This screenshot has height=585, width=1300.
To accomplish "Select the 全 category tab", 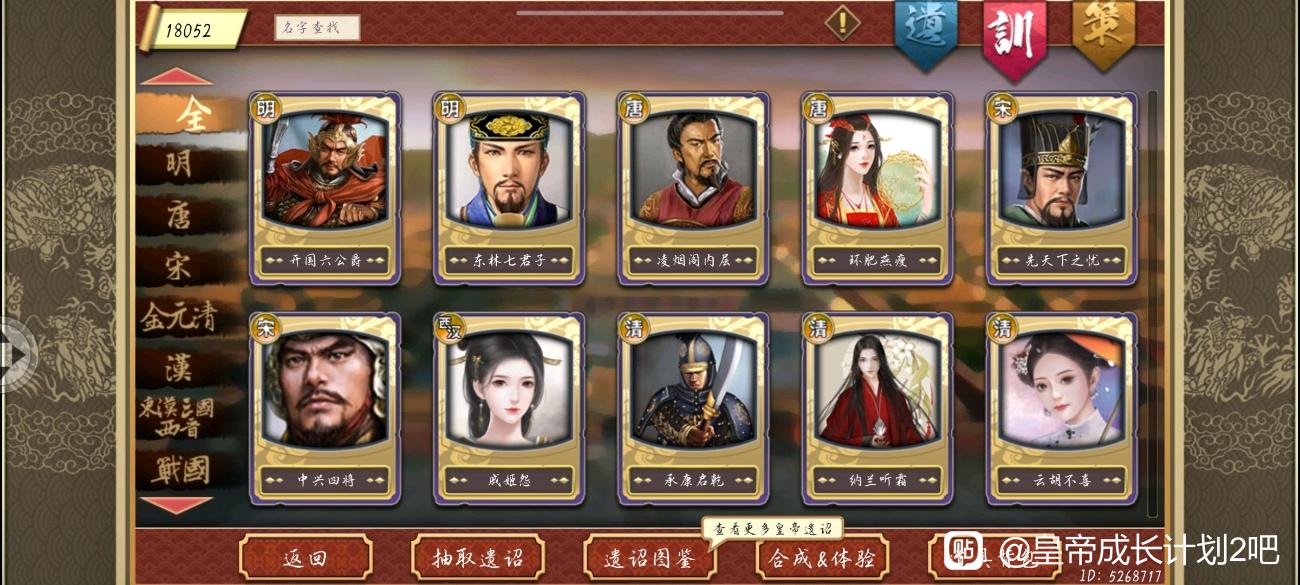I will [190, 115].
